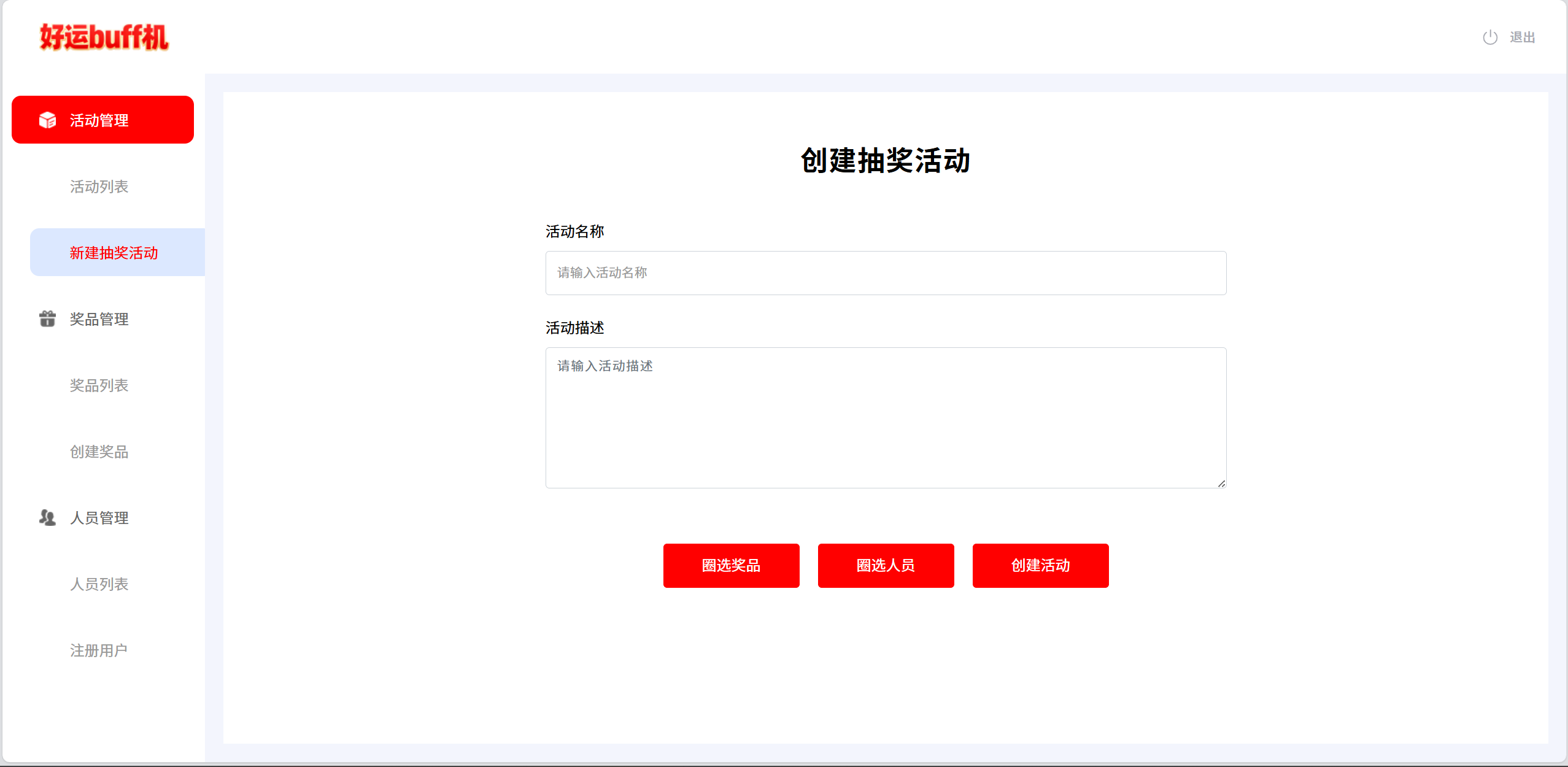Submit with the 创建活动 button
This screenshot has width=1568, height=767.
tap(1040, 565)
